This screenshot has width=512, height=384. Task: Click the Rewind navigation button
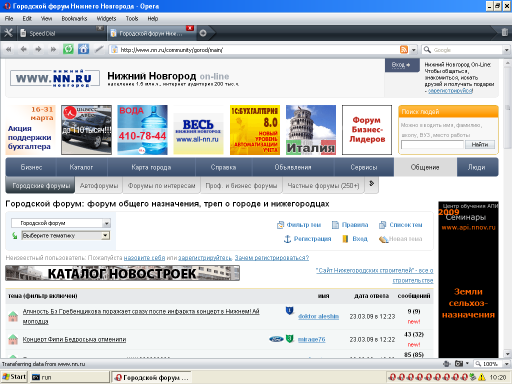click(x=9, y=50)
